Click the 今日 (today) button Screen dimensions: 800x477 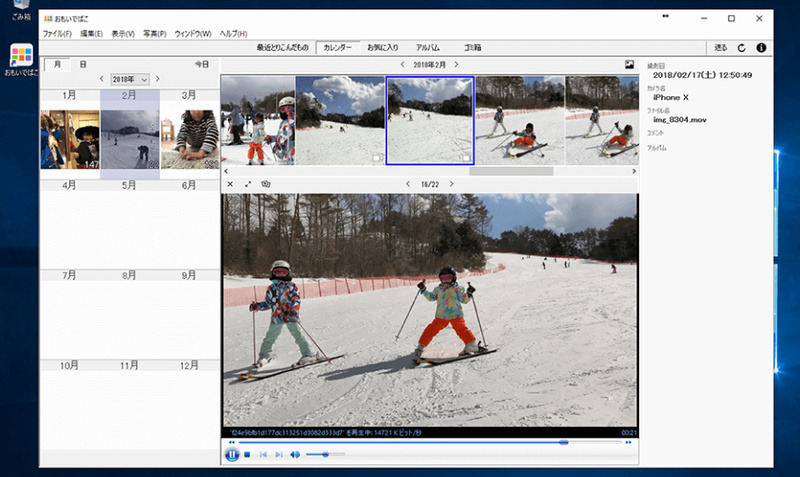click(x=202, y=65)
